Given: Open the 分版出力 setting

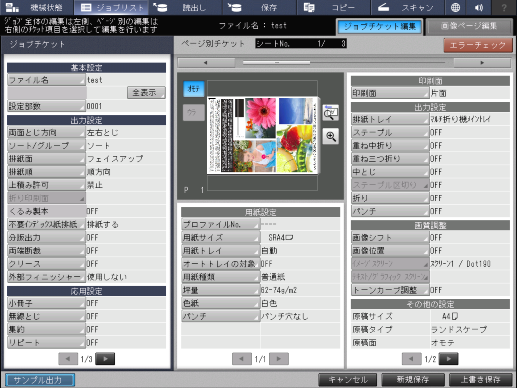Looking at the screenshot, I should coord(46,238).
